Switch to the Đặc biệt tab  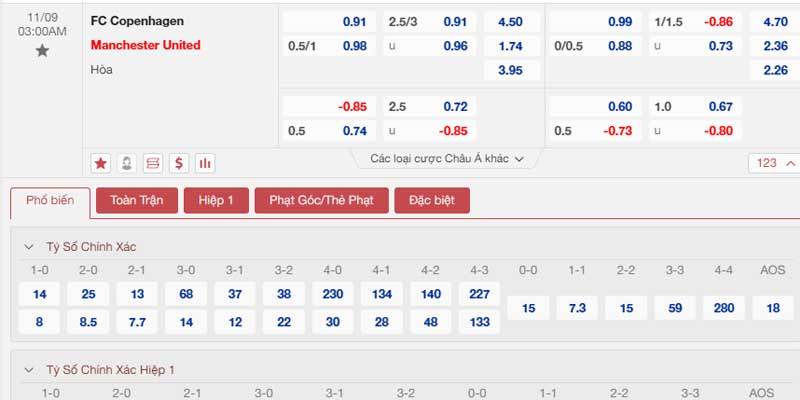click(432, 201)
